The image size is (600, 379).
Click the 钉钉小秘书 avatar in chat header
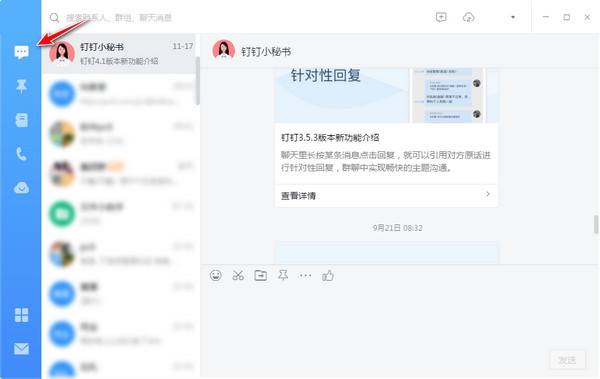[x=224, y=51]
